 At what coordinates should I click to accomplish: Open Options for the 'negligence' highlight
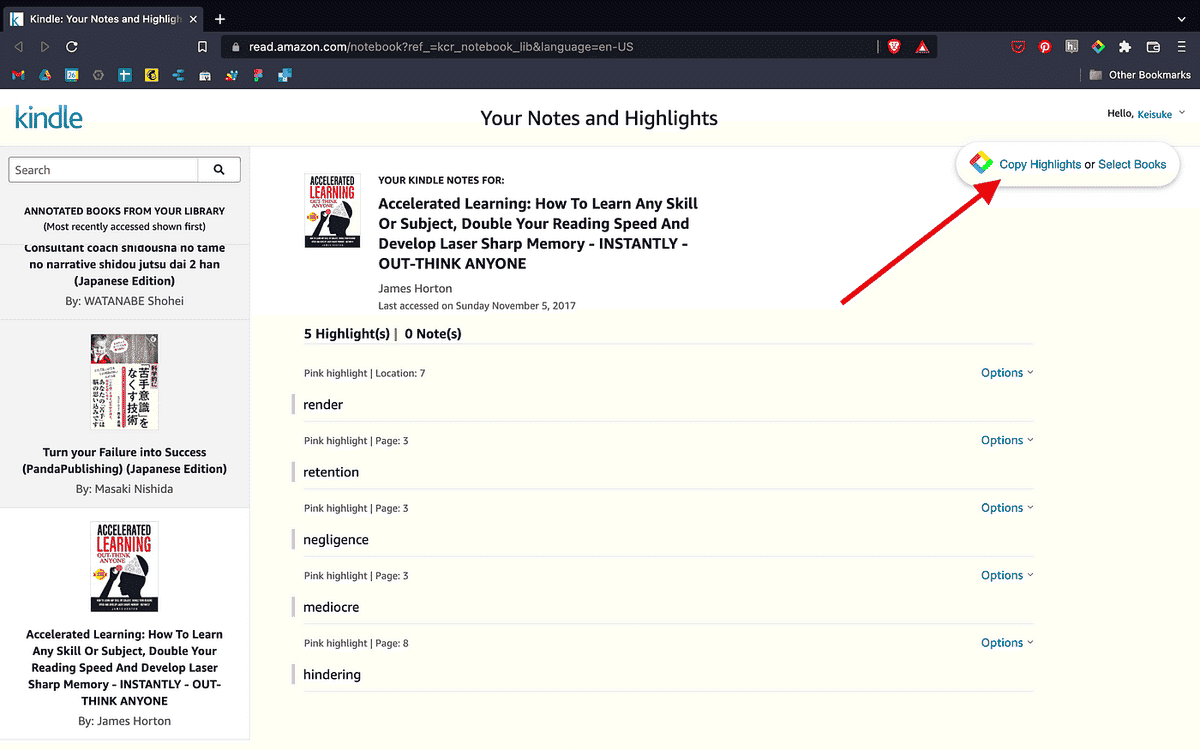[x=1007, y=508]
